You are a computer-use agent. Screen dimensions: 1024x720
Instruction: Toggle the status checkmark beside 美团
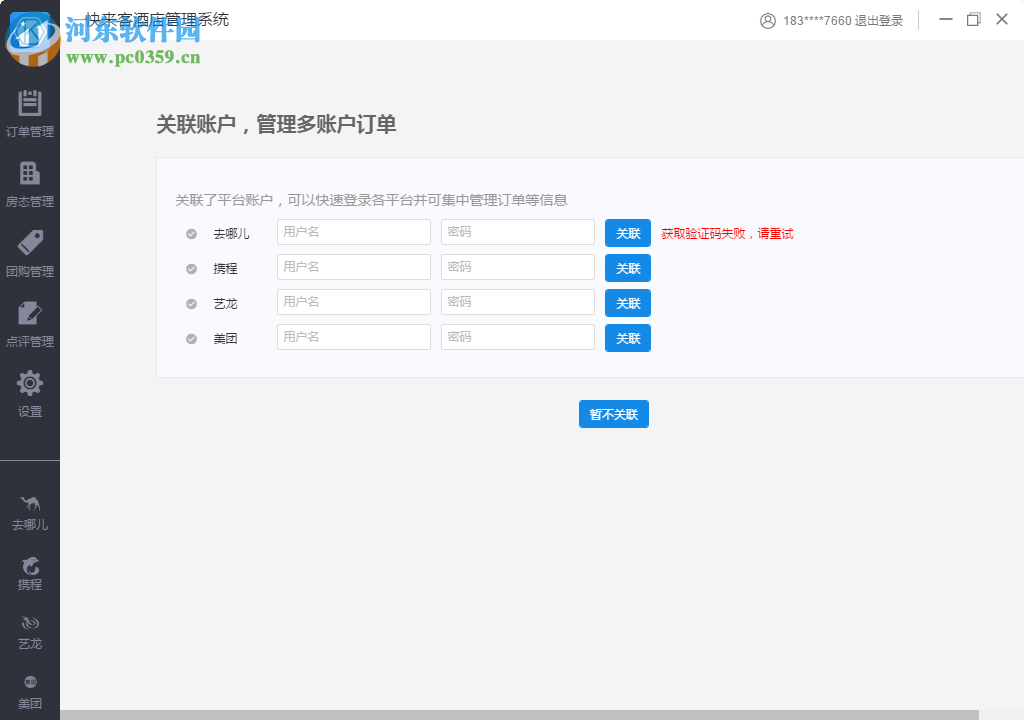click(190, 338)
